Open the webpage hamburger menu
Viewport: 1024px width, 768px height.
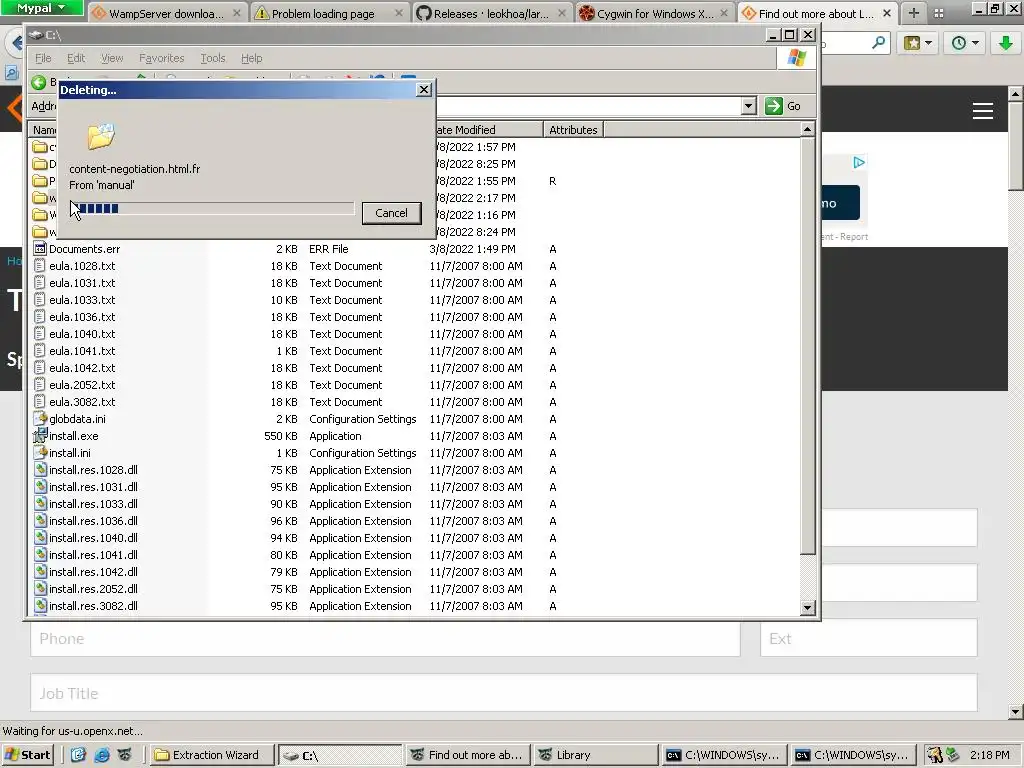click(982, 111)
